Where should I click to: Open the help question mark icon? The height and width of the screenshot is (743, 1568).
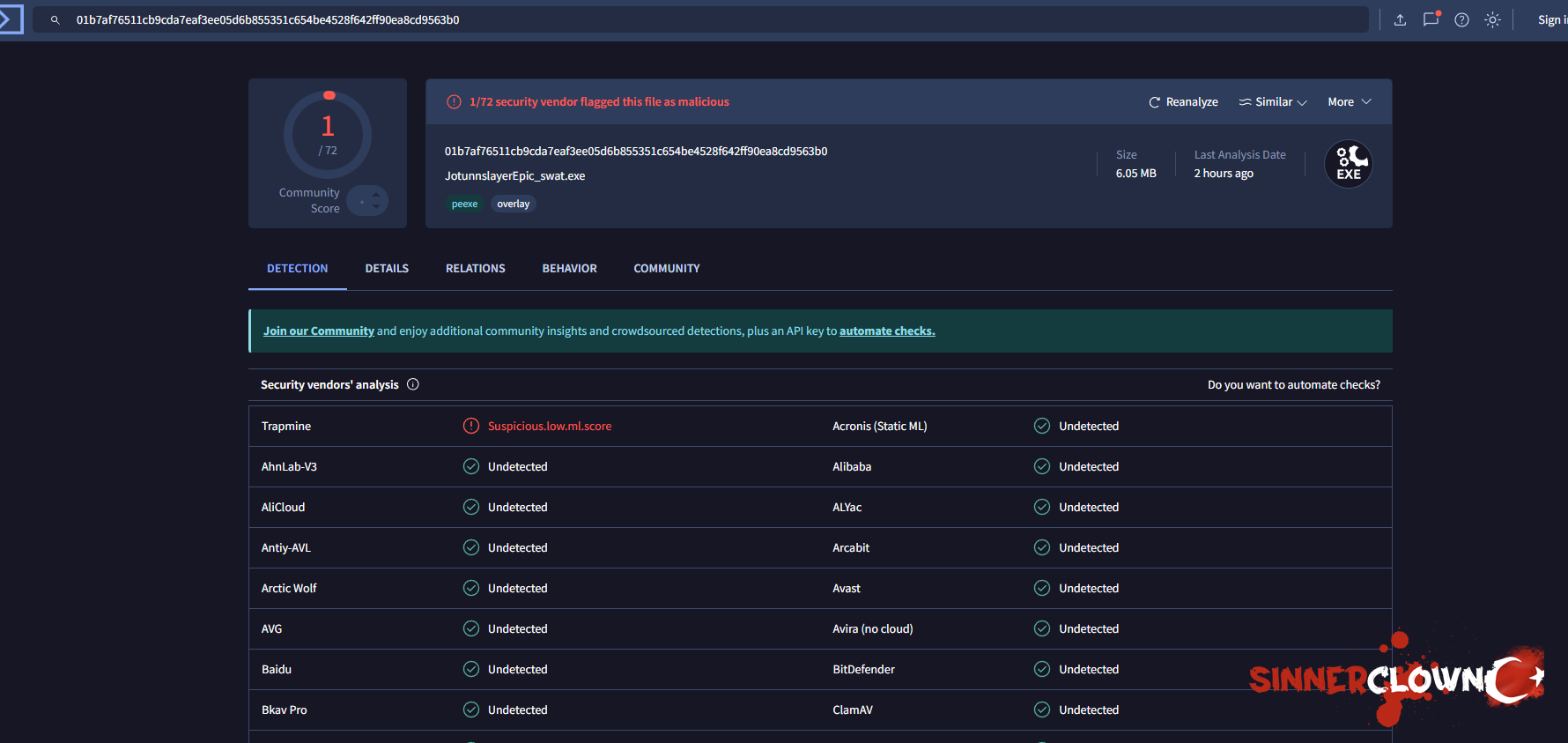click(1461, 20)
